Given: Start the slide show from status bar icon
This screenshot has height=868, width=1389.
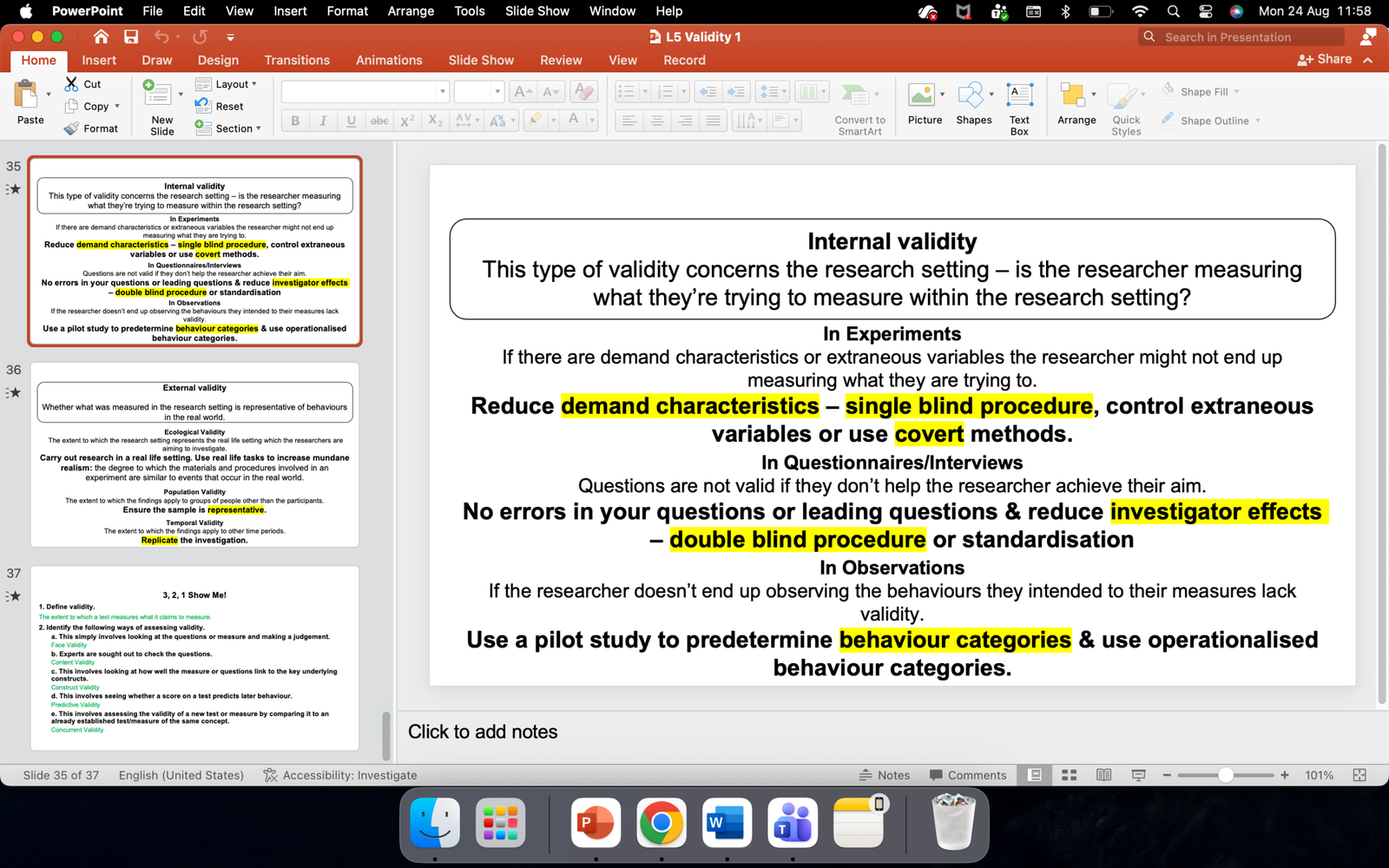Looking at the screenshot, I should pos(1139,775).
